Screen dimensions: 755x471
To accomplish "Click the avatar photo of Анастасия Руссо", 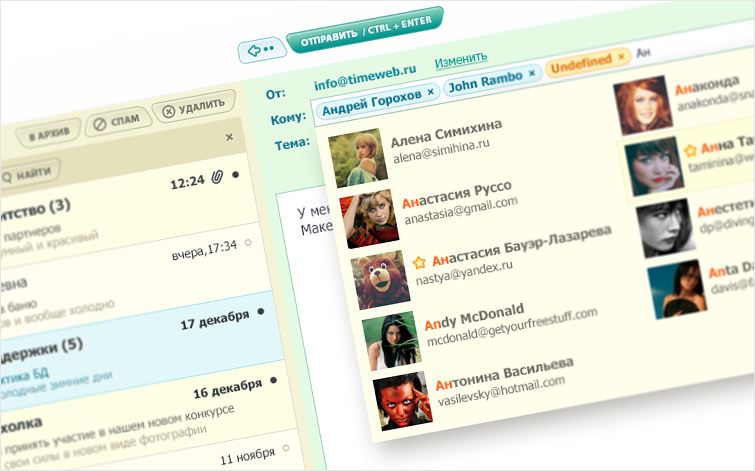I will (x=369, y=219).
